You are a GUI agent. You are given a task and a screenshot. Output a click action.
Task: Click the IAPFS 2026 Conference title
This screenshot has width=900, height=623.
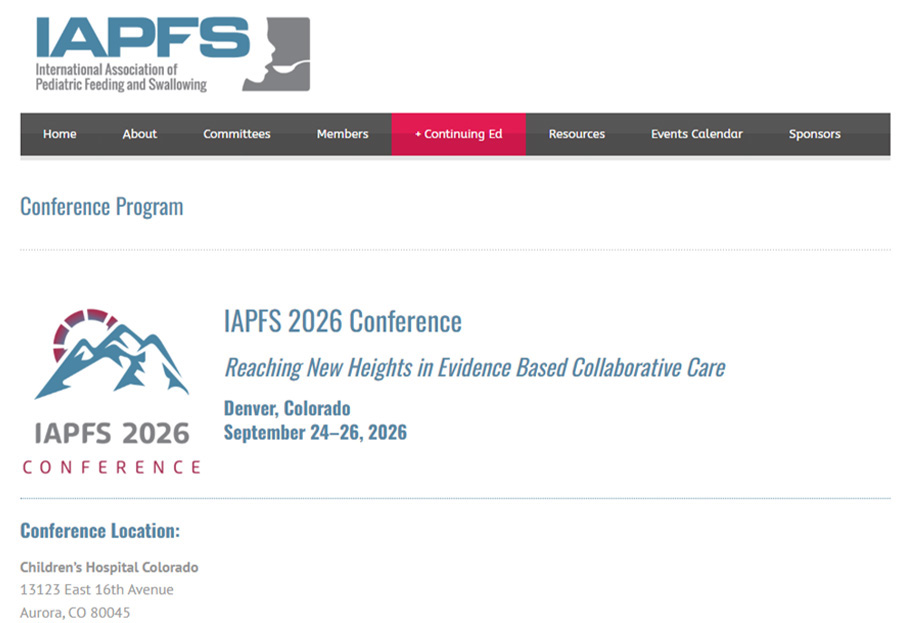343,321
